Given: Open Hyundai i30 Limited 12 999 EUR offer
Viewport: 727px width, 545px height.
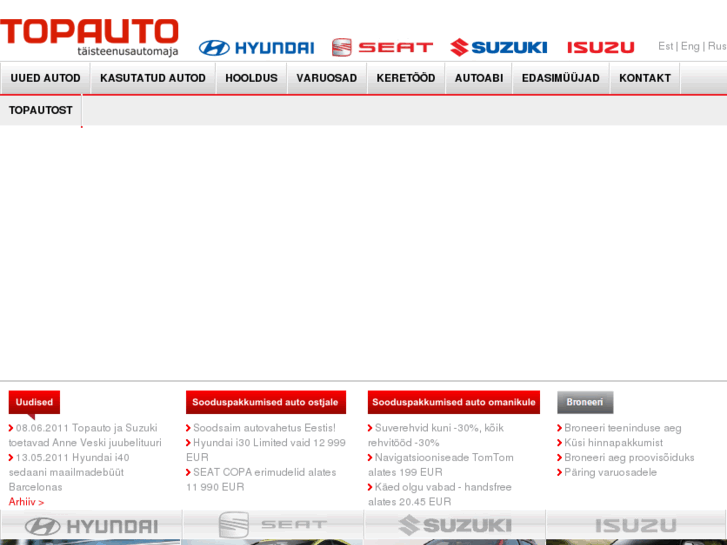Looking at the screenshot, I should tap(266, 450).
